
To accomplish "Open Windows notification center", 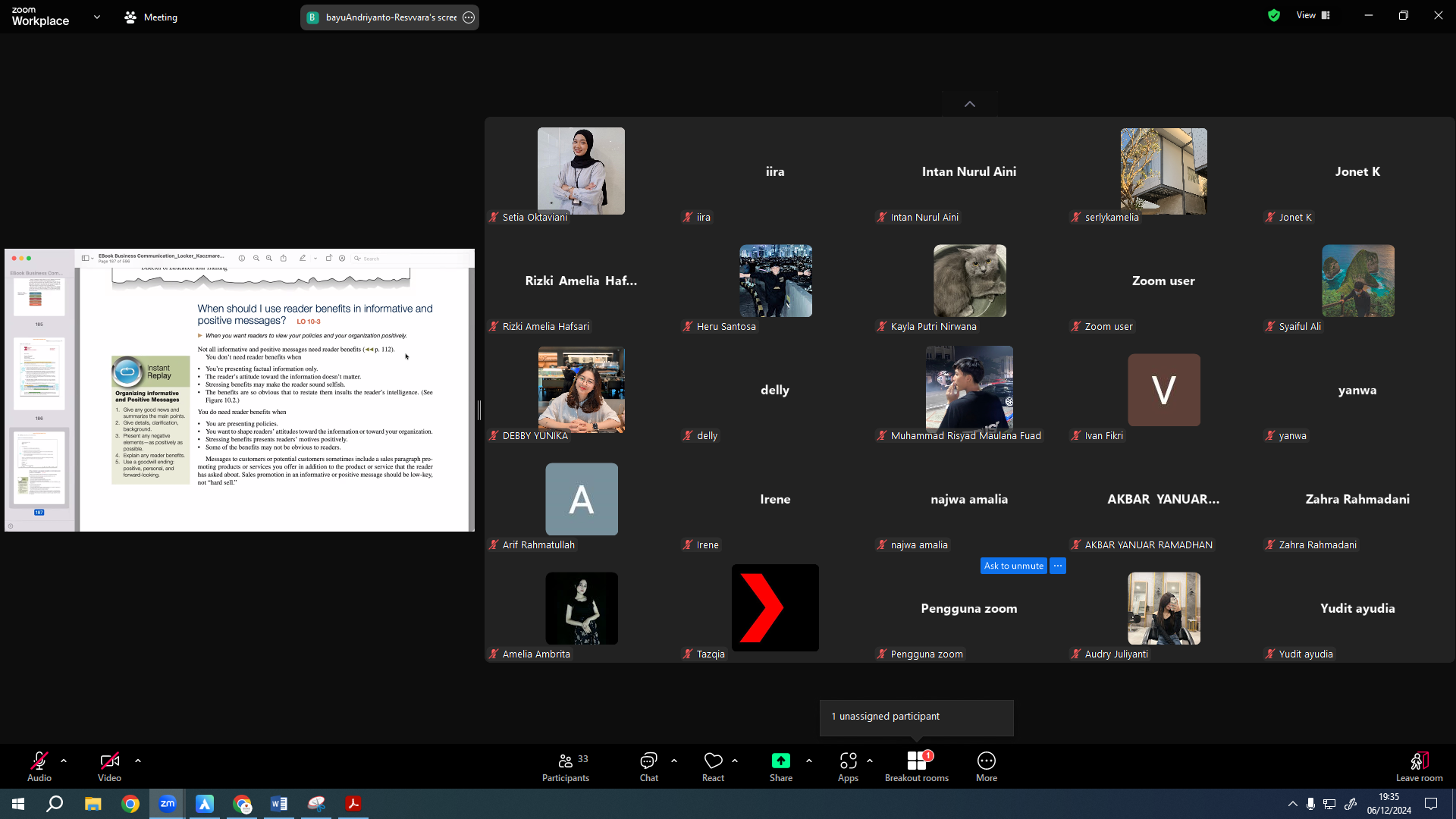I will coord(1431,804).
